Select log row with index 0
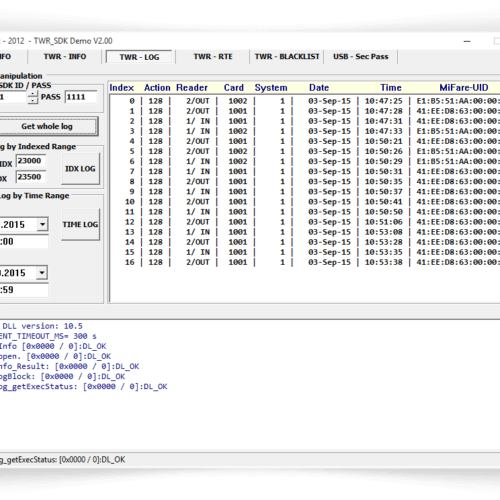The width and height of the screenshot is (500, 500). pos(305,101)
